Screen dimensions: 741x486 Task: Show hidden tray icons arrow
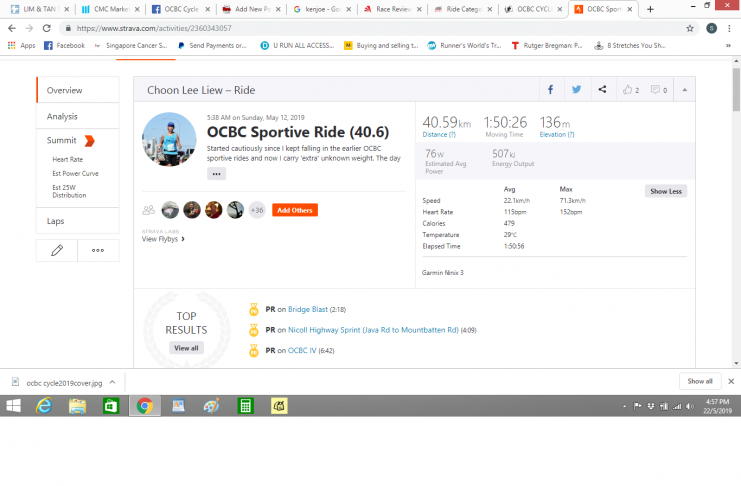625,406
